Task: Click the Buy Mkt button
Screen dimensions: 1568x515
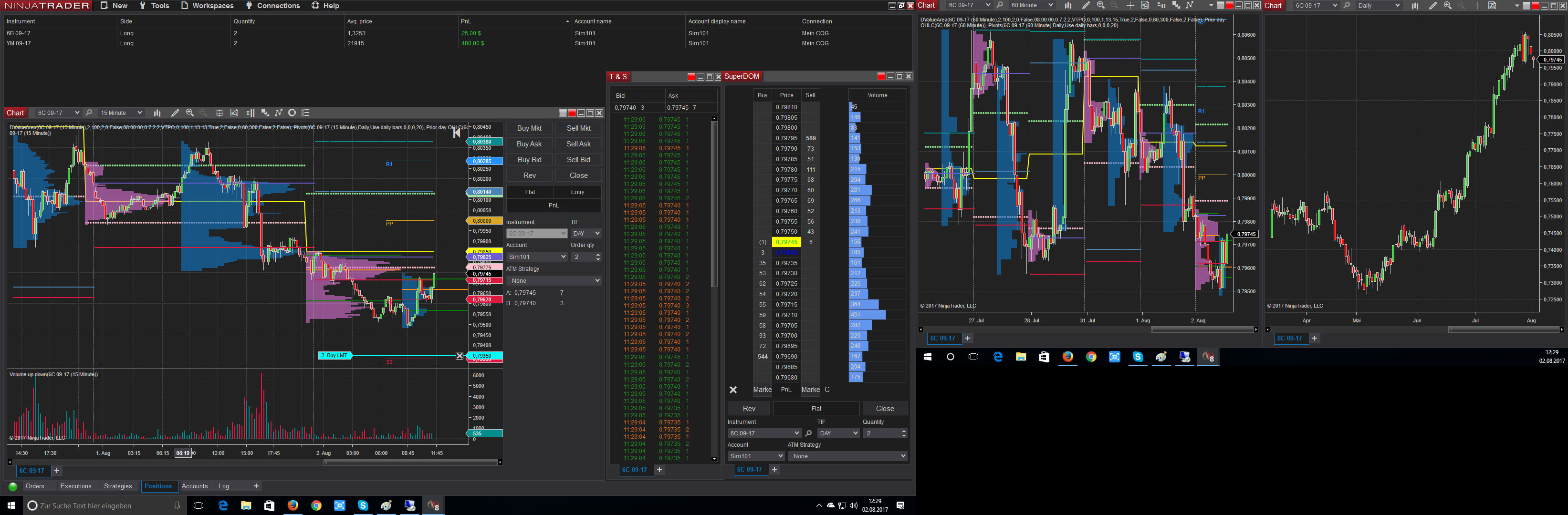Action: (x=529, y=128)
